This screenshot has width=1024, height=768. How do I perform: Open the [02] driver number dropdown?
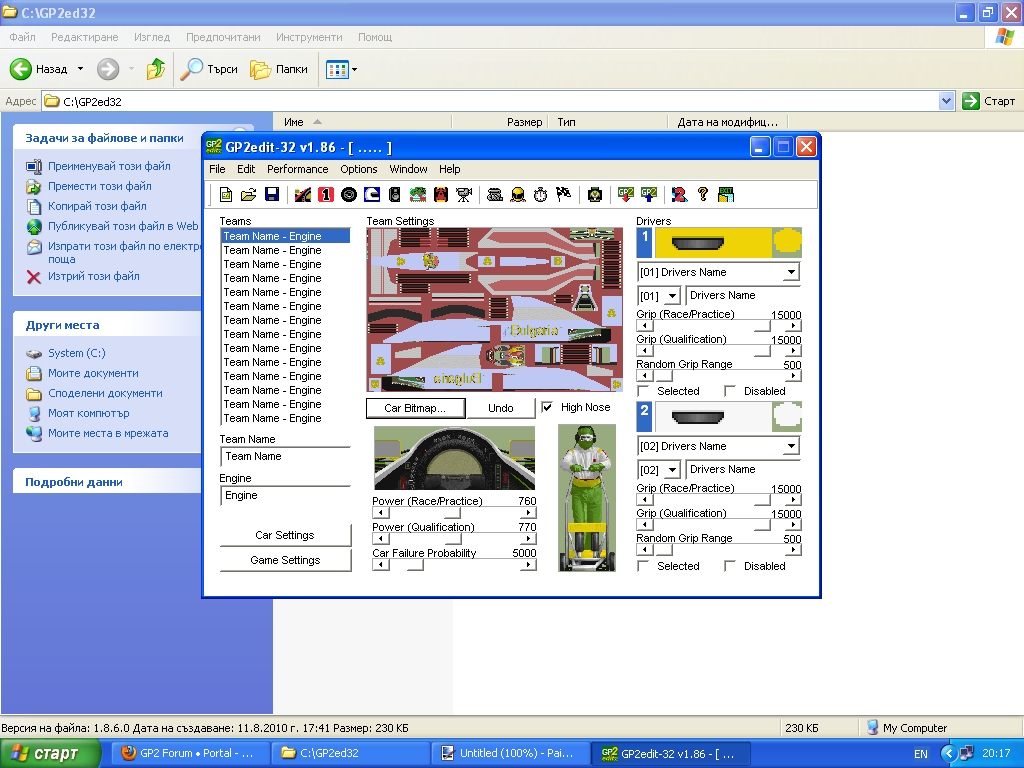point(672,470)
